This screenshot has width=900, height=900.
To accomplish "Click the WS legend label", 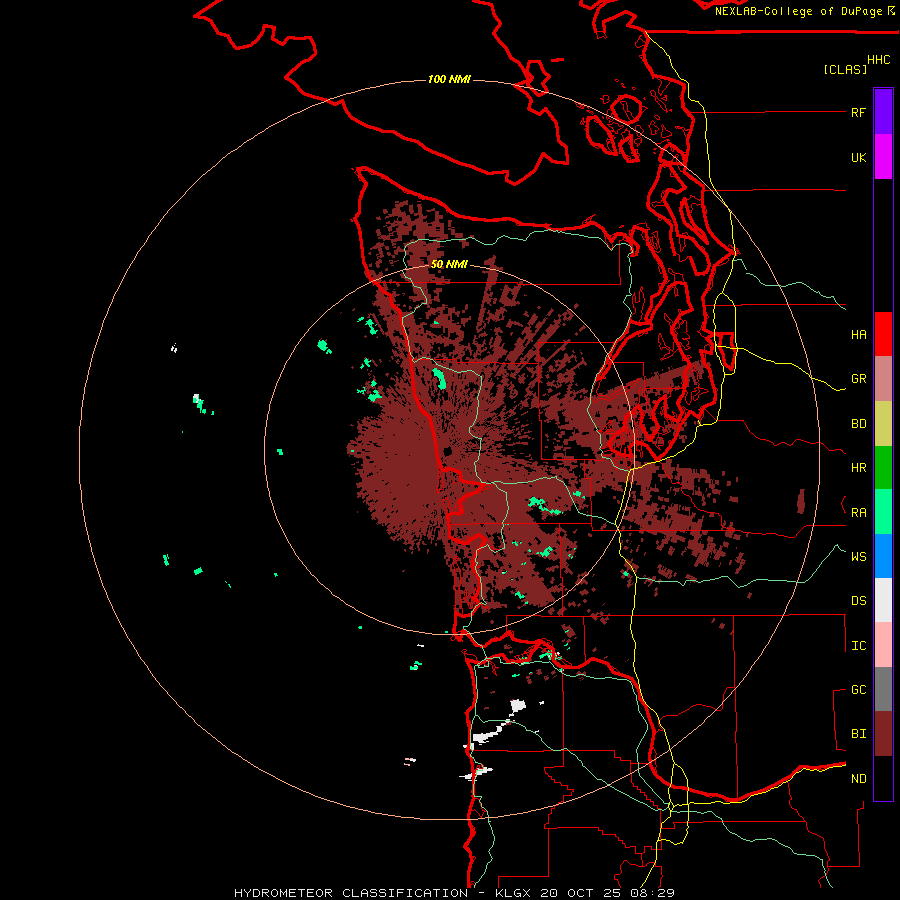I will [x=858, y=556].
